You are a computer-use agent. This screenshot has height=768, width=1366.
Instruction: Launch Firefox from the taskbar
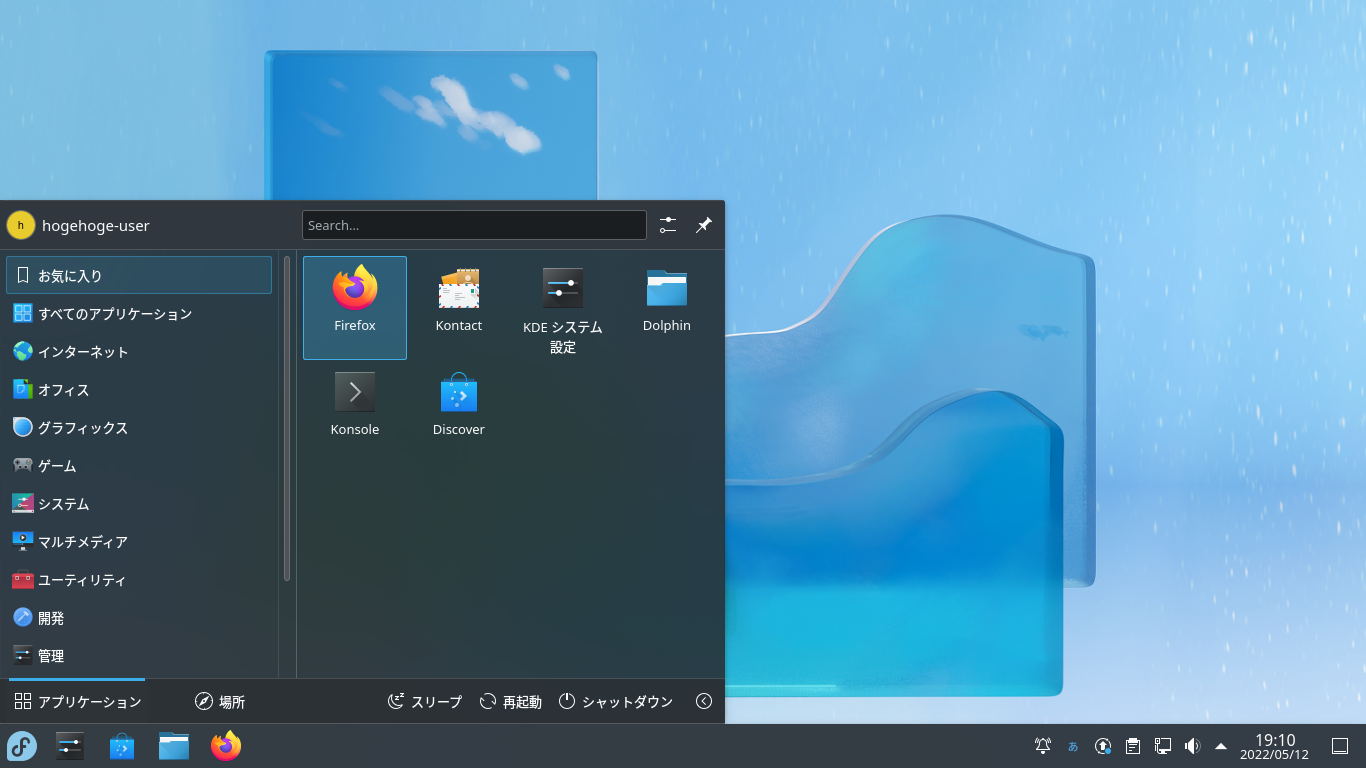click(226, 746)
